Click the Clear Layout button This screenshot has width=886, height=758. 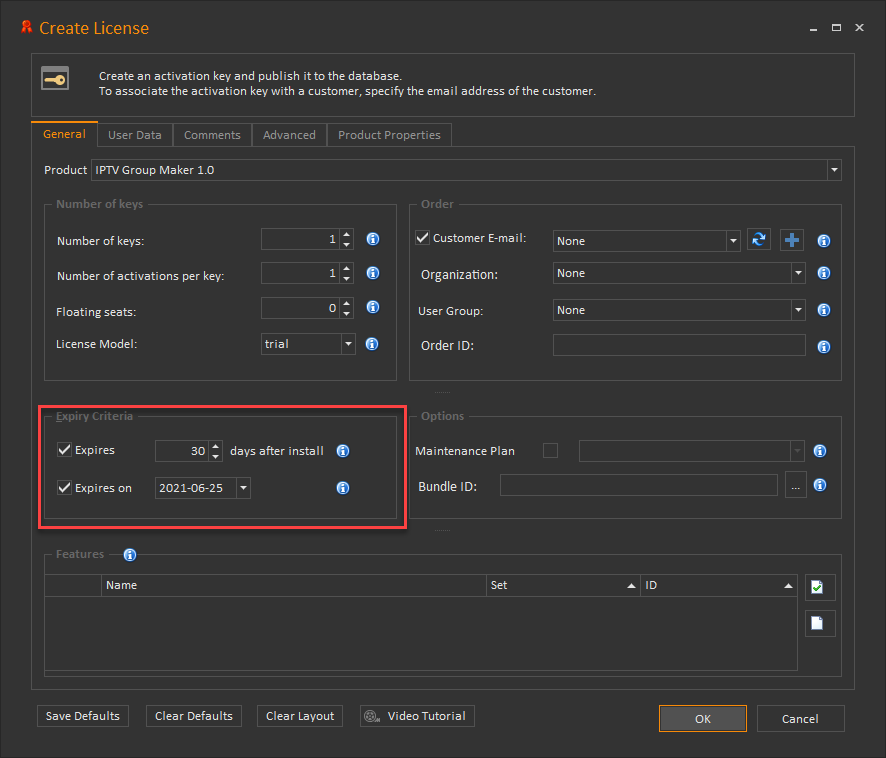point(300,716)
